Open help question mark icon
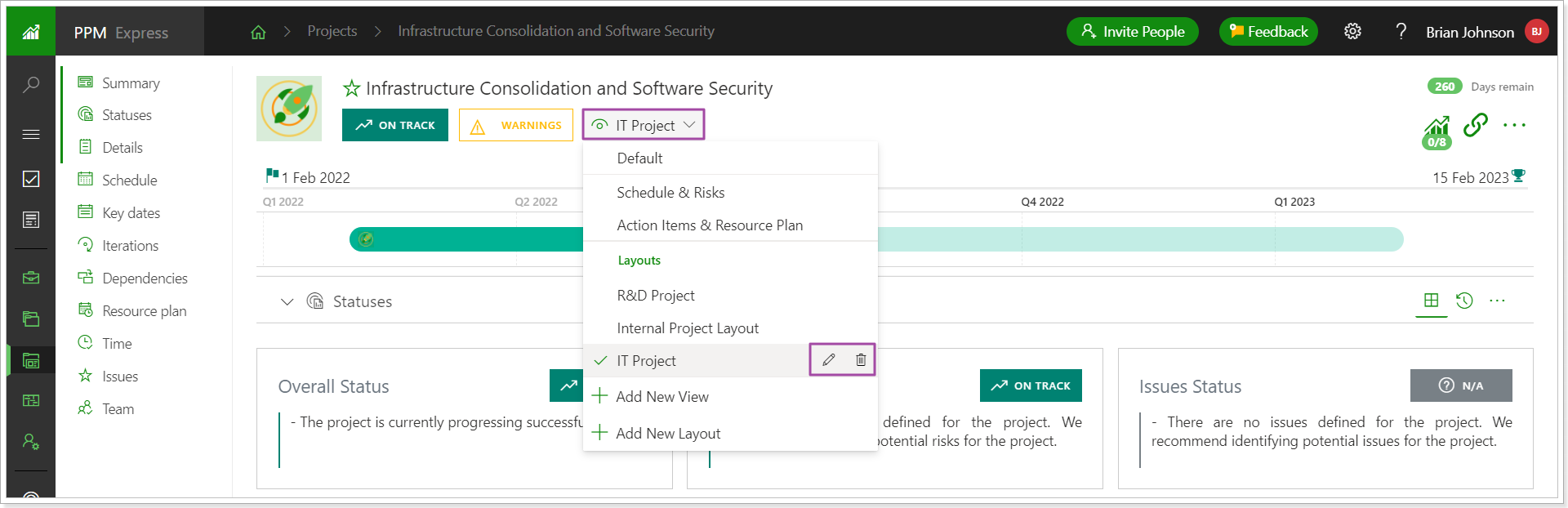This screenshot has height=508, width=1568. [1401, 31]
